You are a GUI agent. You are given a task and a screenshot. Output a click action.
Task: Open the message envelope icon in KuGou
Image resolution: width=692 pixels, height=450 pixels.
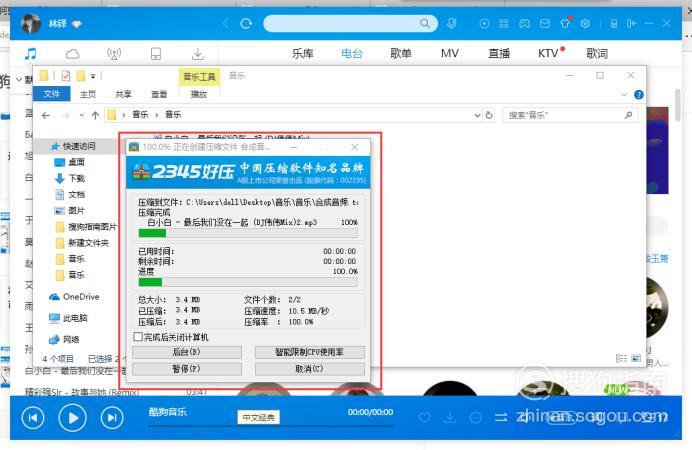click(545, 23)
